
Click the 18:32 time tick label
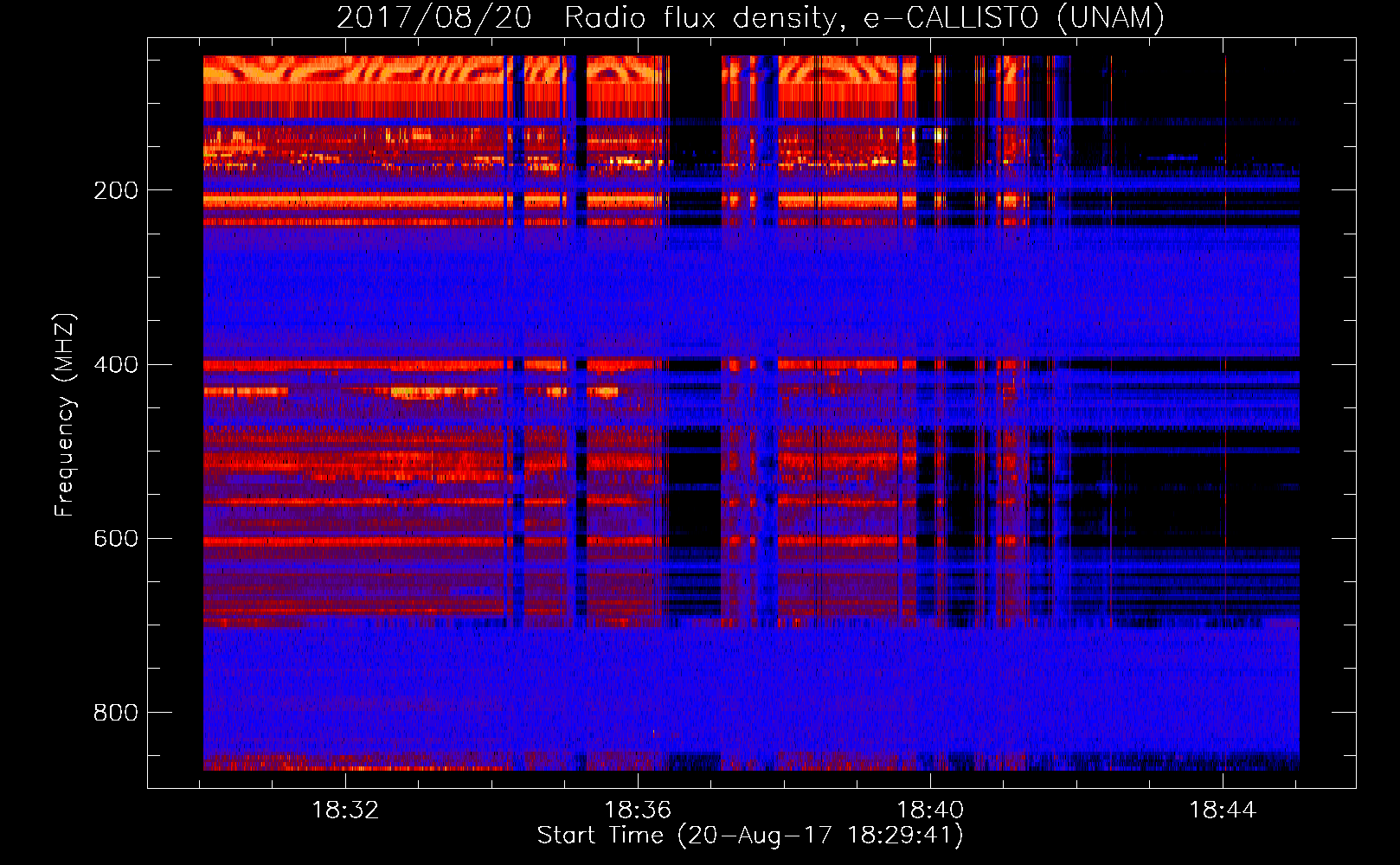(345, 811)
